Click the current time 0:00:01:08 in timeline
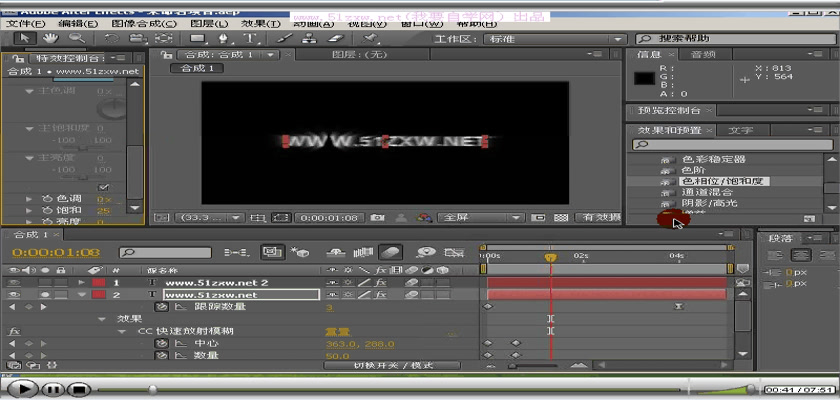The width and height of the screenshot is (840, 400). pos(56,252)
